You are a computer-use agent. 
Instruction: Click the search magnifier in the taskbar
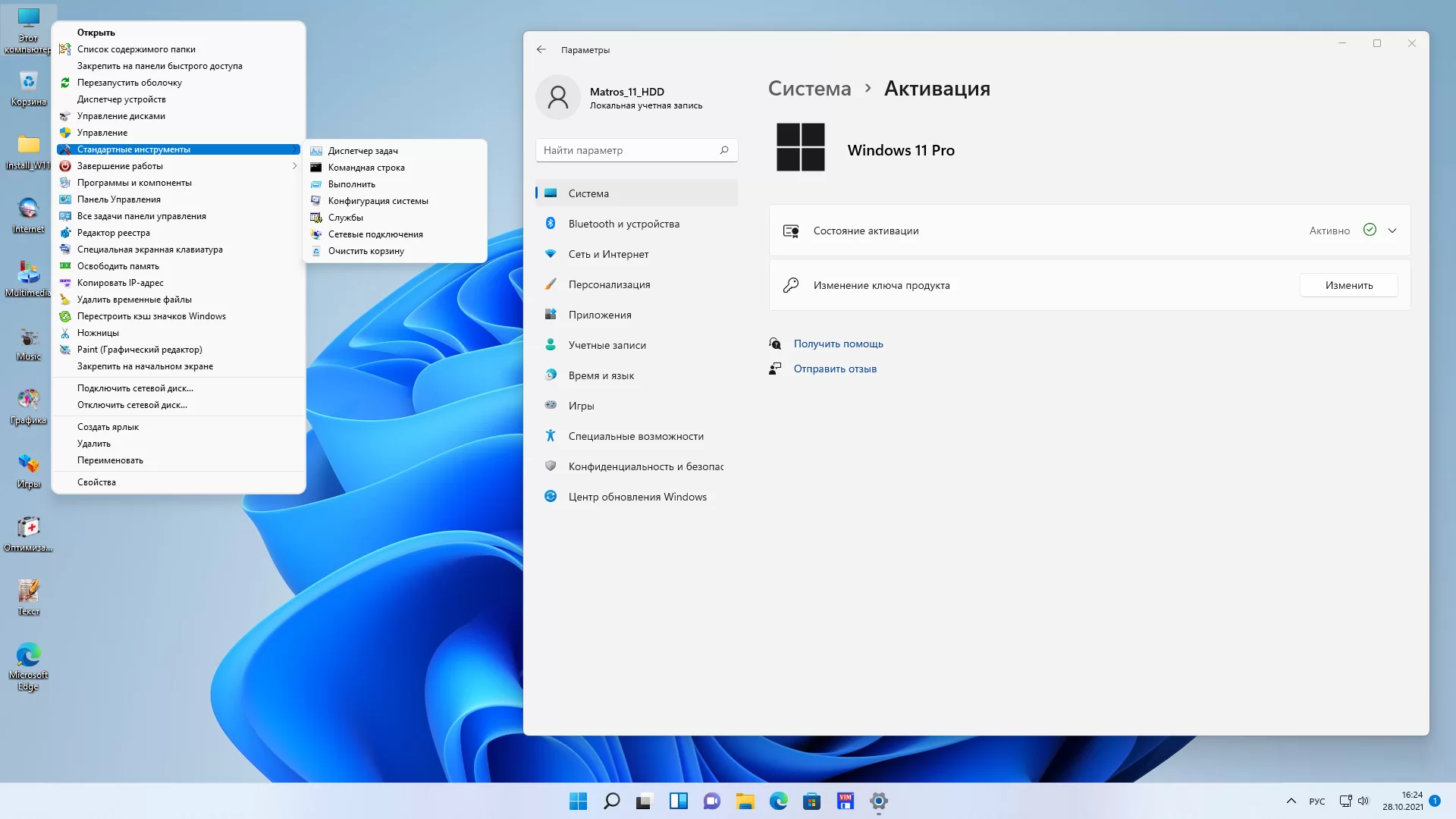[x=611, y=801]
